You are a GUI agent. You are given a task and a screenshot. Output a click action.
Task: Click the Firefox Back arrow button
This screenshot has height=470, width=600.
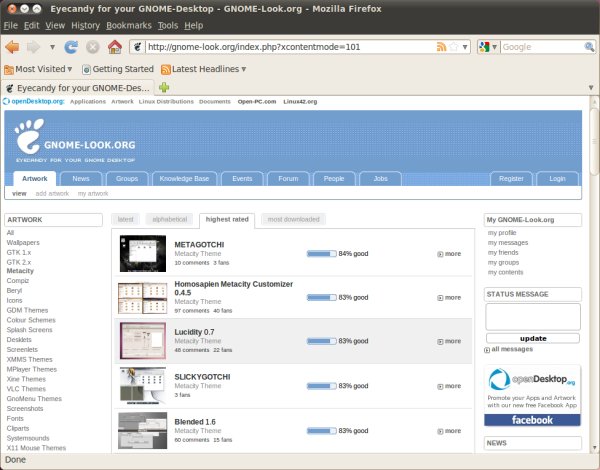(x=13, y=46)
